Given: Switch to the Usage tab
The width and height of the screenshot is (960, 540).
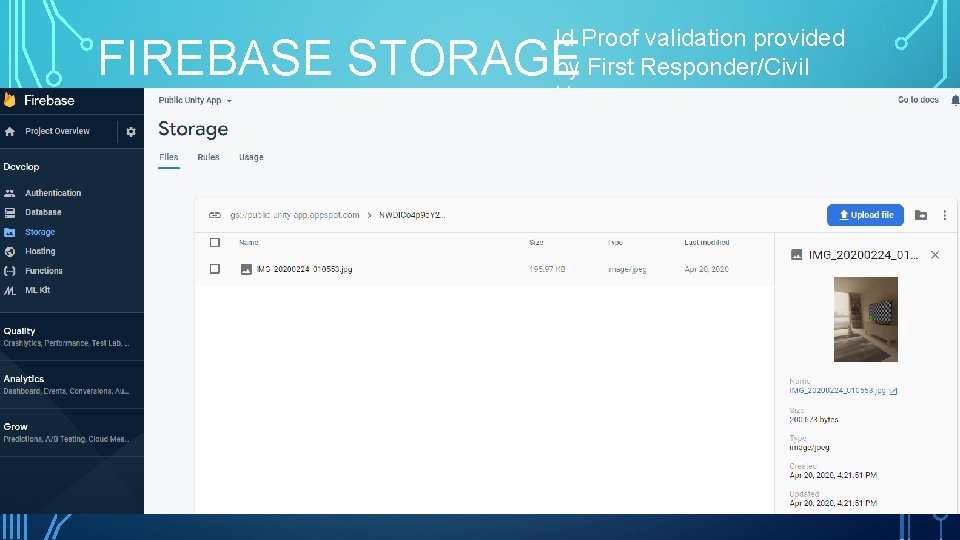Looking at the screenshot, I should point(251,157).
